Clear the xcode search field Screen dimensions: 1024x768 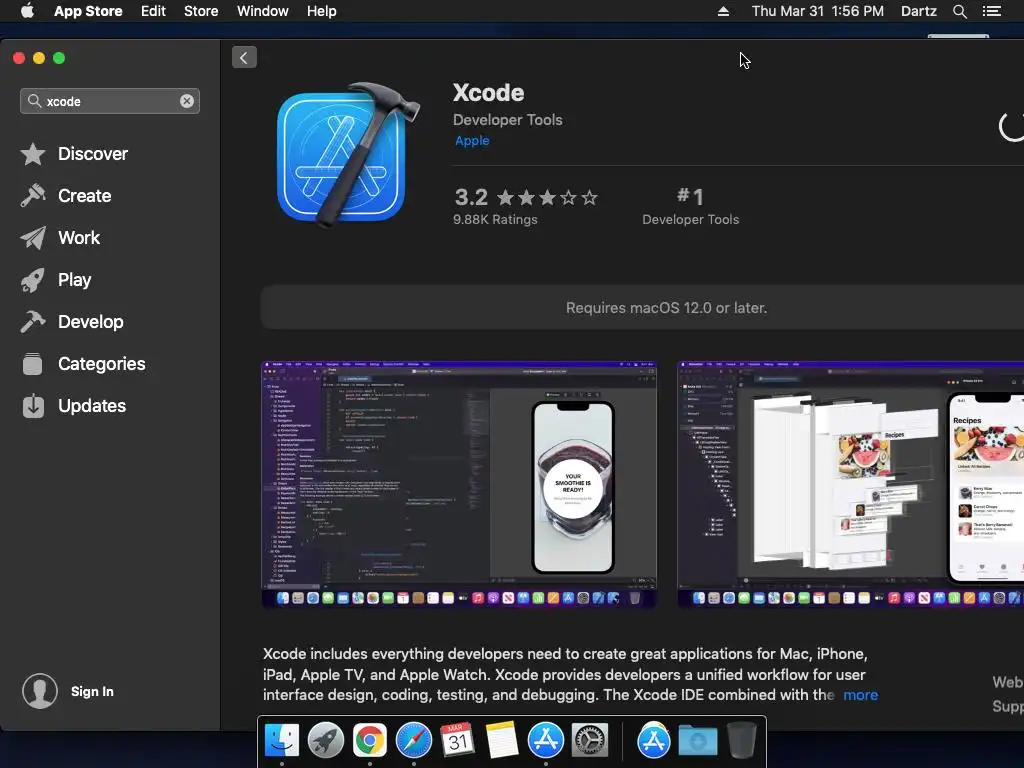click(187, 101)
